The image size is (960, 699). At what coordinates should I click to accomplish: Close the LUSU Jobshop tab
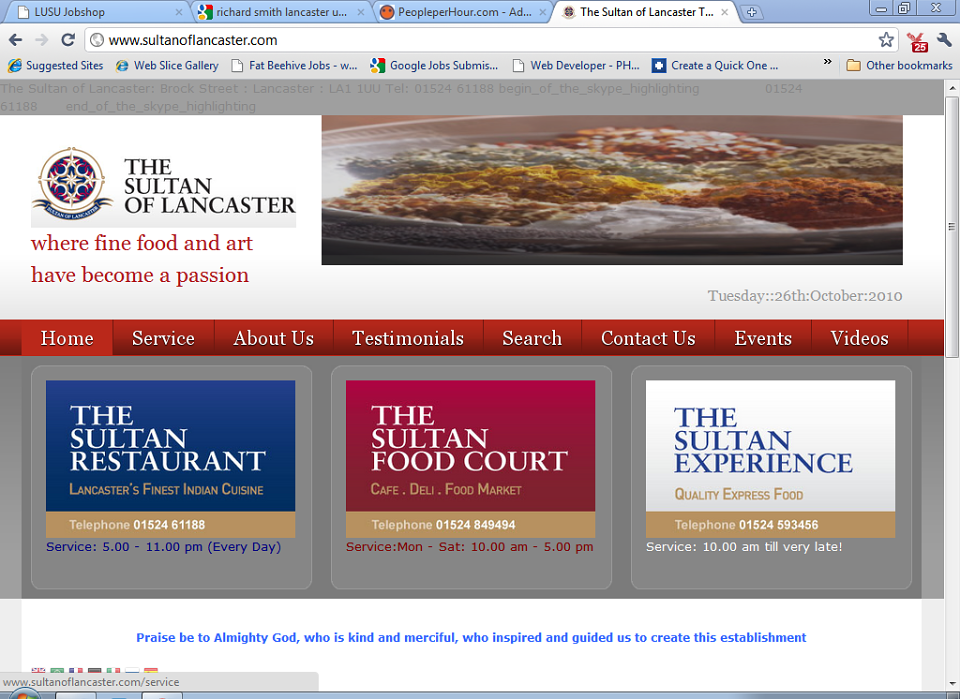coord(179,12)
